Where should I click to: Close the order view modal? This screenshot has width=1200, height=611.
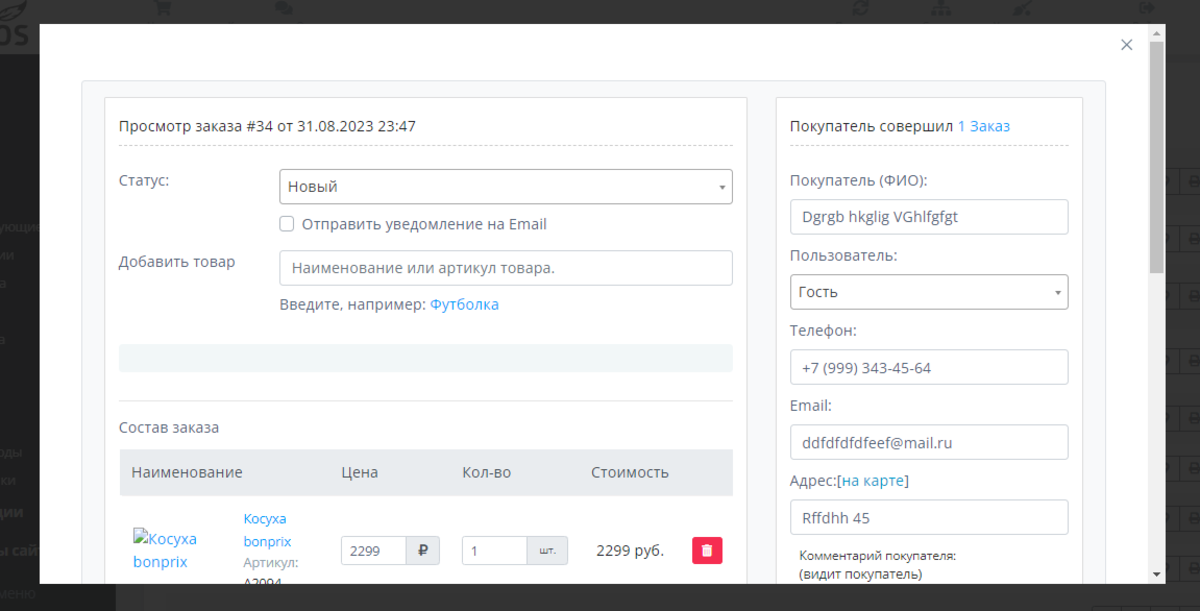(x=1126, y=45)
